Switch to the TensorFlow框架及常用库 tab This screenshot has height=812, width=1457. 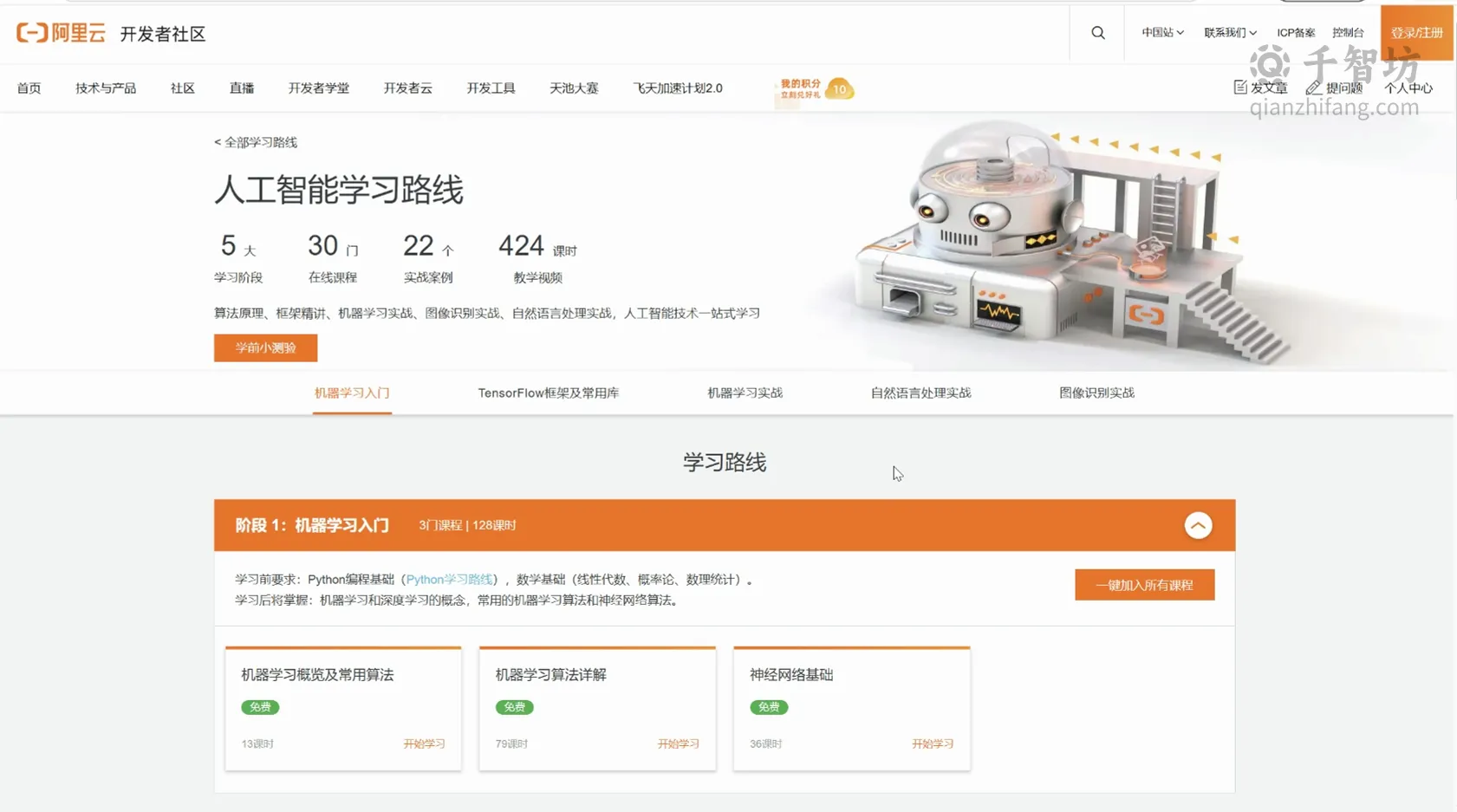tap(549, 393)
